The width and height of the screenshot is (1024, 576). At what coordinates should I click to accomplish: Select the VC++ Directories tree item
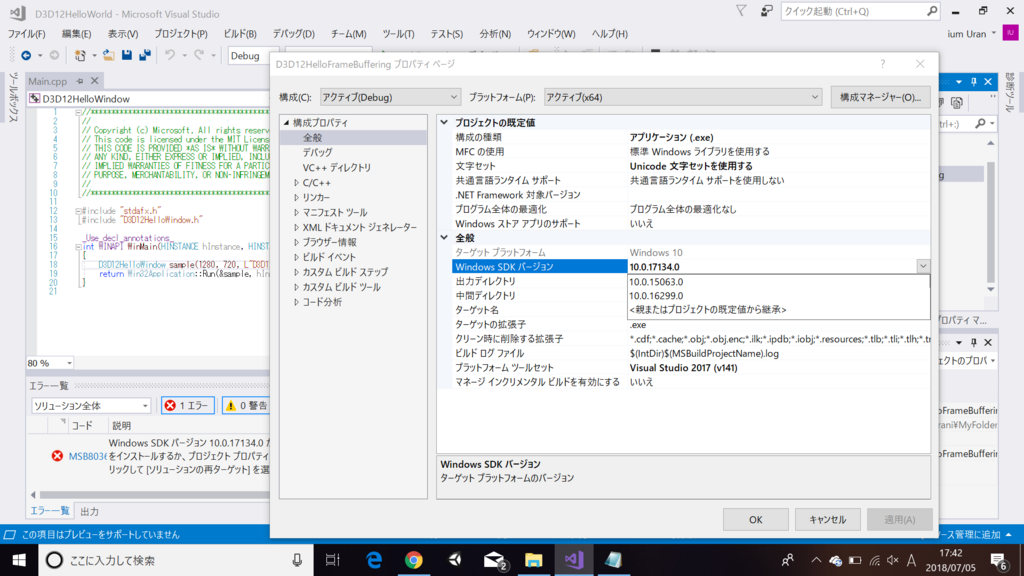pos(336,168)
